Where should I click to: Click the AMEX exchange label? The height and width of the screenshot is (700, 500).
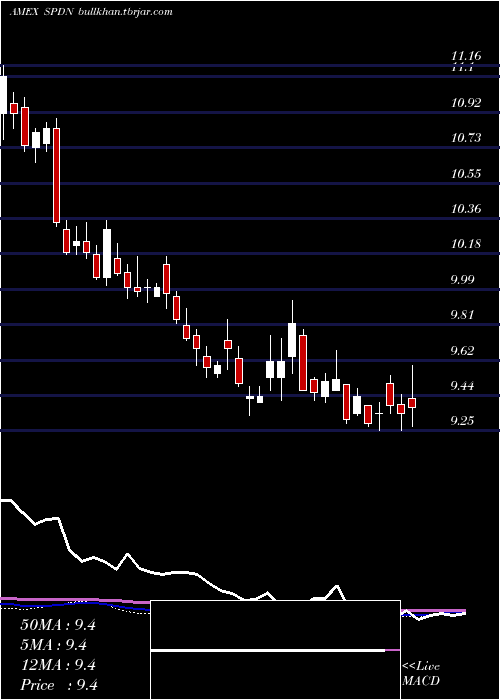tap(24, 12)
